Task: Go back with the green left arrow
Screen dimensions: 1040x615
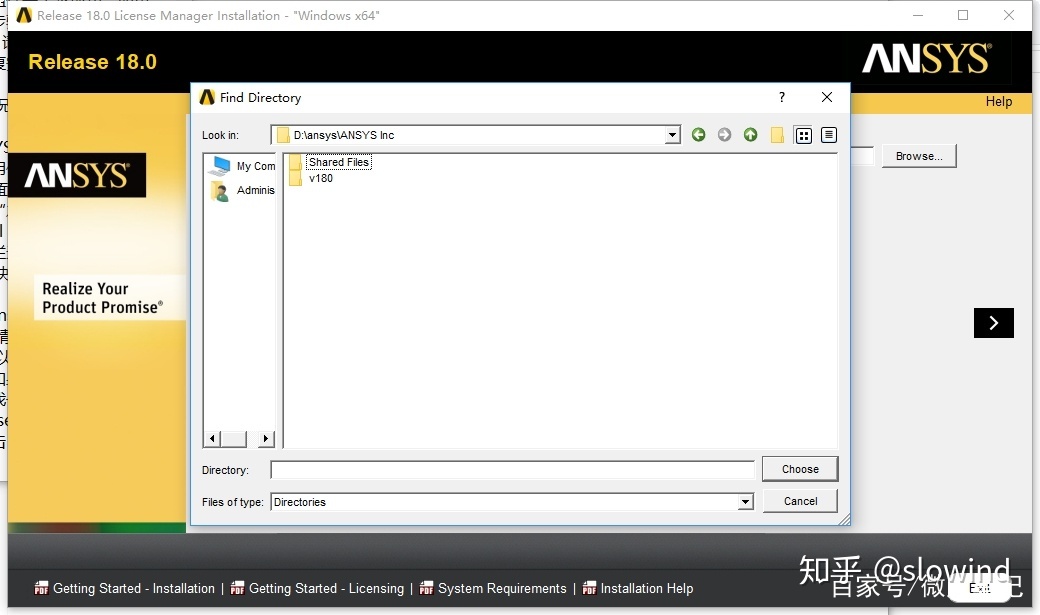Action: [x=698, y=135]
